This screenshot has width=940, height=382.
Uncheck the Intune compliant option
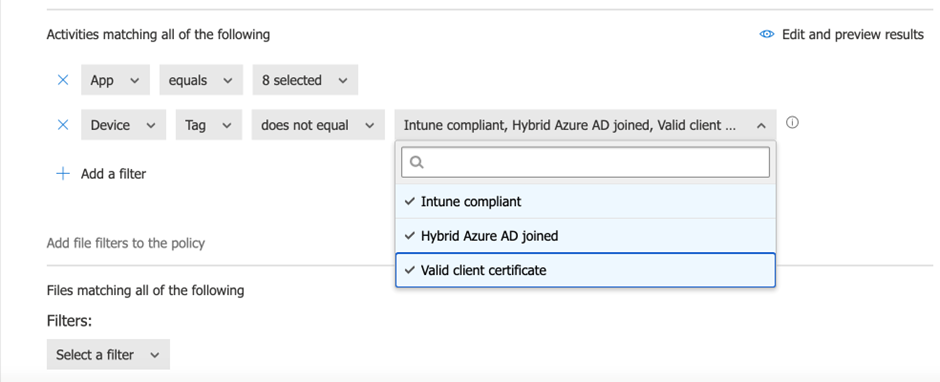click(x=585, y=201)
